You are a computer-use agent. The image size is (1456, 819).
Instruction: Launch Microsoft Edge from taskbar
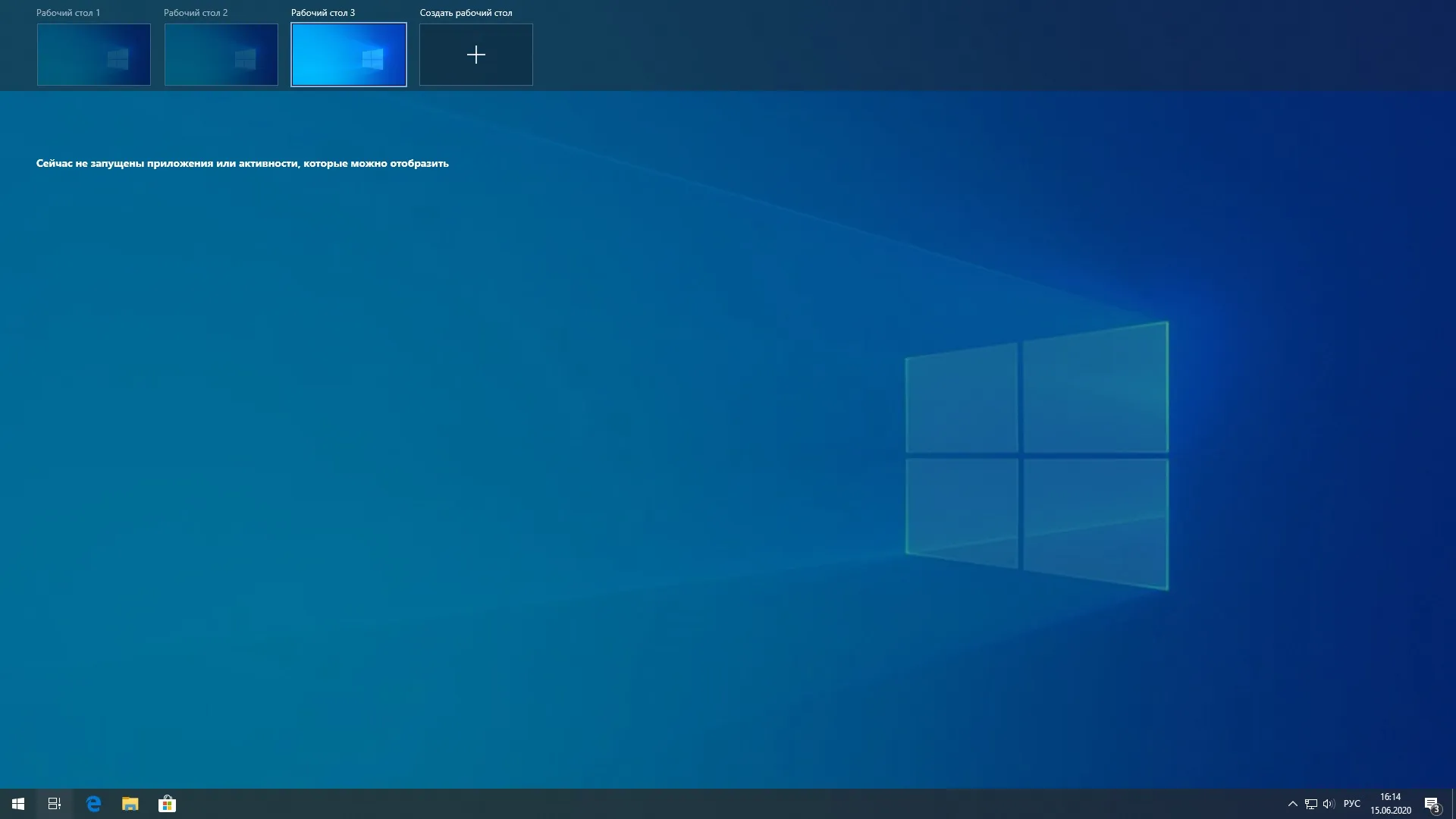click(x=94, y=804)
